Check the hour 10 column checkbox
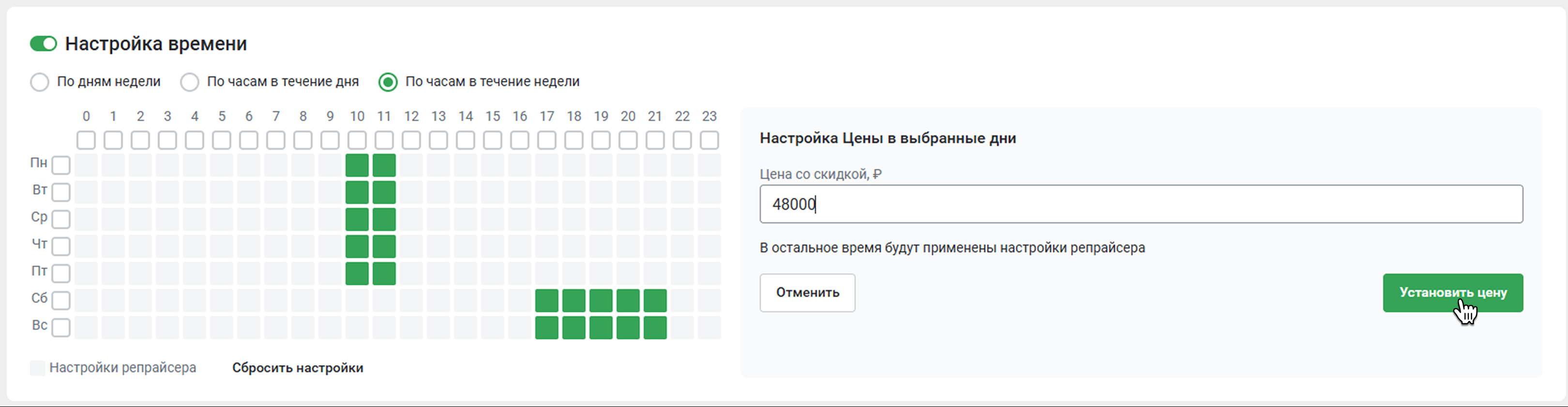Screen dimensions: 1568x407 357,141
